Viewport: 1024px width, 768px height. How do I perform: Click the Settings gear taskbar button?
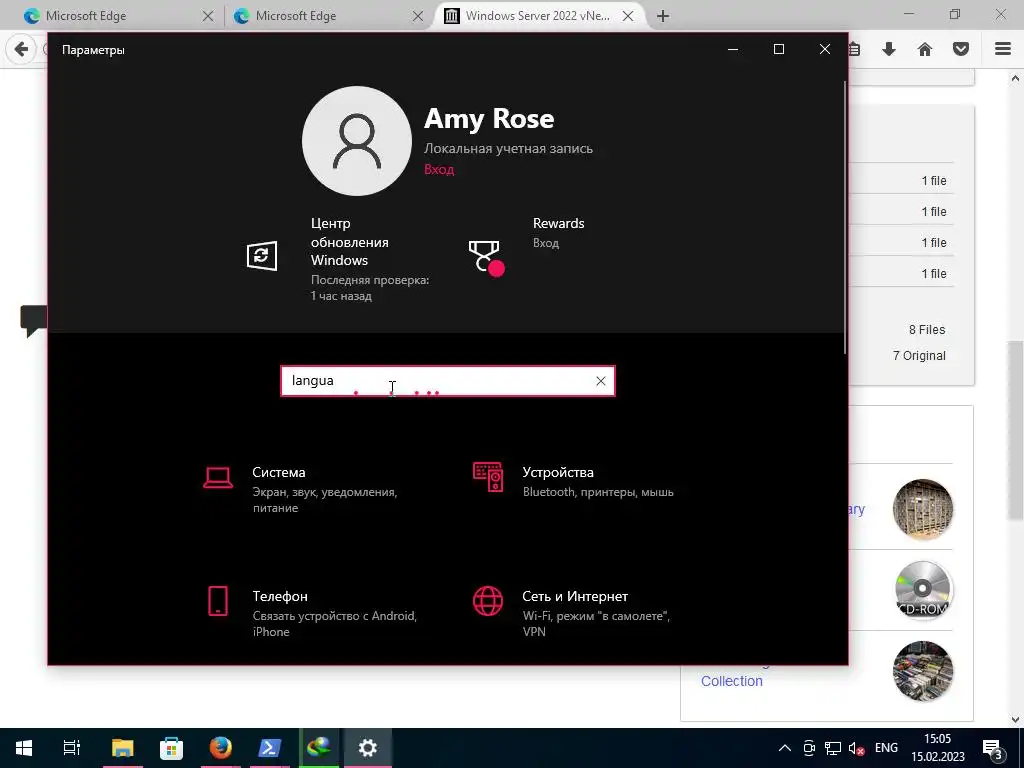(x=368, y=748)
